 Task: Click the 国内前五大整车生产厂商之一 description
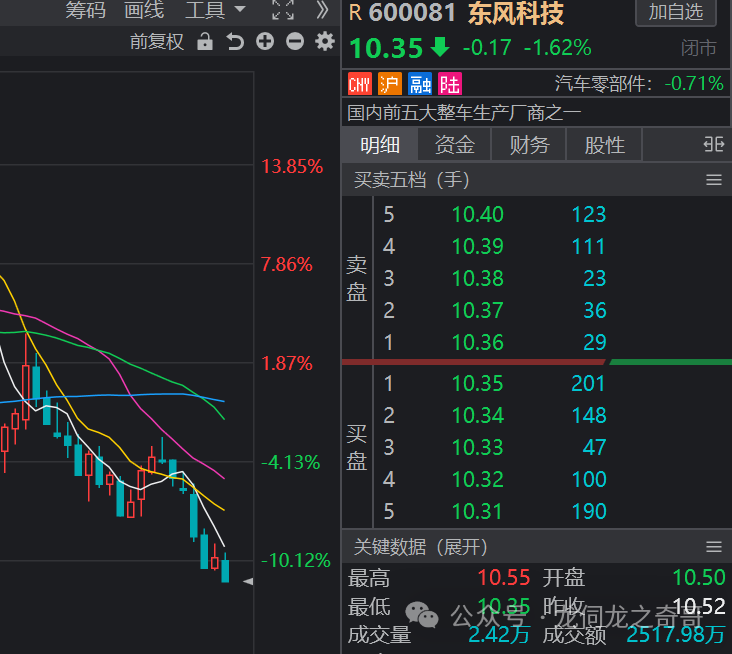464,113
